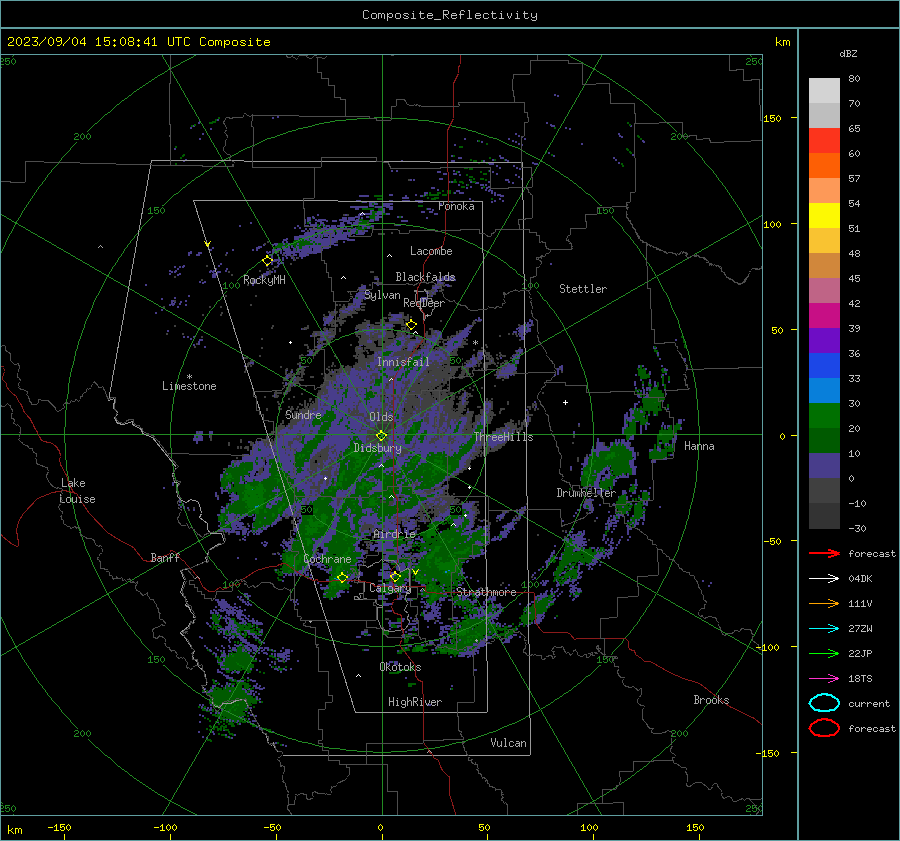Click the red forecast arrow in legend
900x841 pixels.
coord(824,553)
